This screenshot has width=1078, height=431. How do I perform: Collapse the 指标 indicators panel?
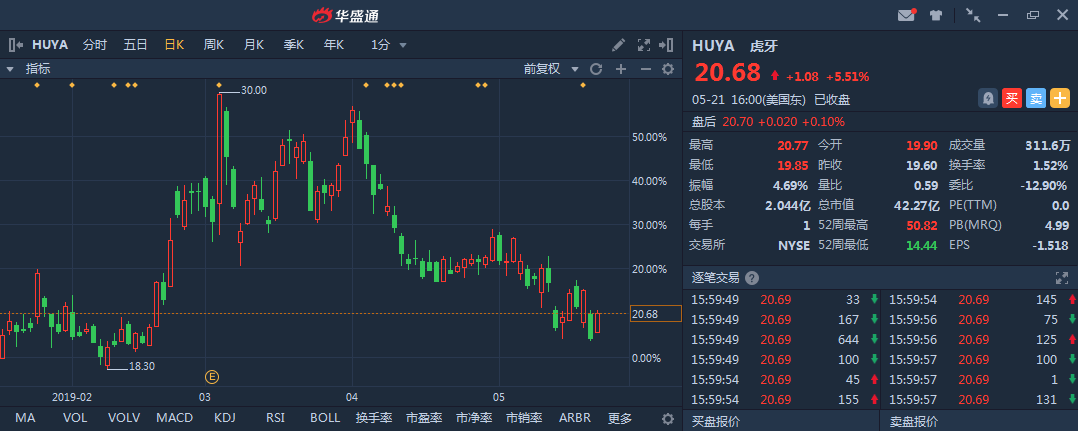coord(10,69)
